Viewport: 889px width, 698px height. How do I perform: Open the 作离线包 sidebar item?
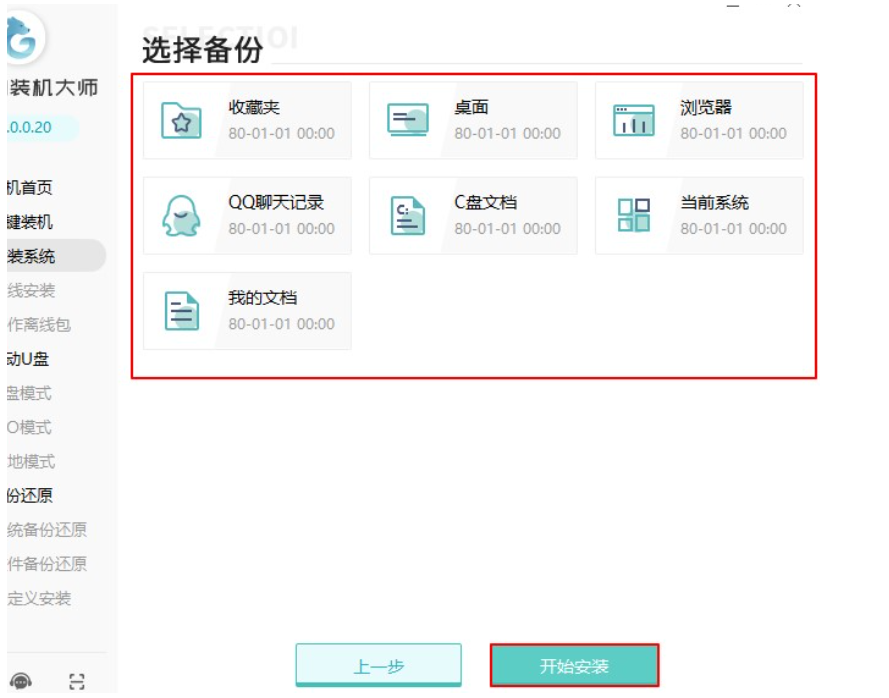point(39,324)
